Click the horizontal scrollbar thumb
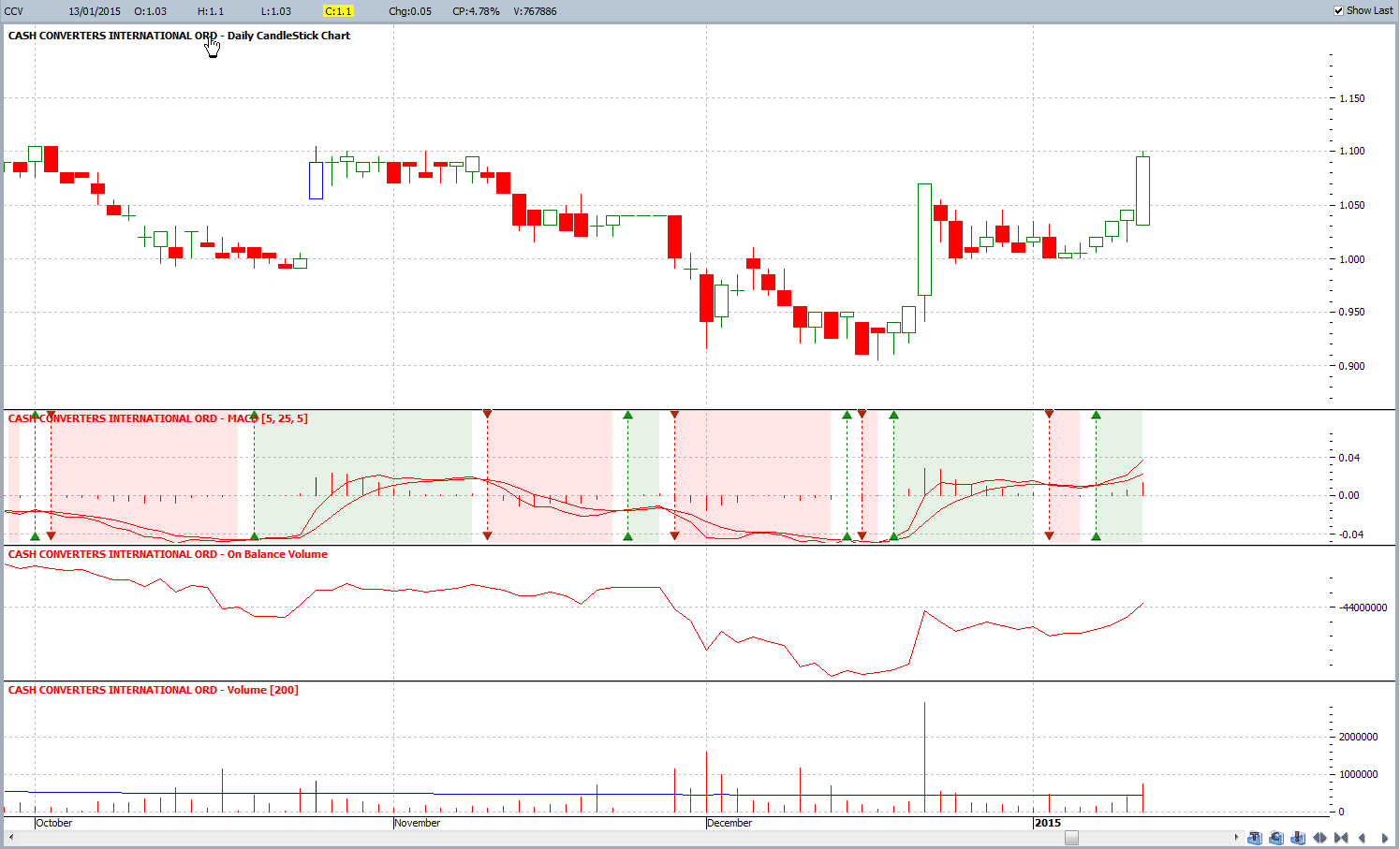 pos(1071,838)
